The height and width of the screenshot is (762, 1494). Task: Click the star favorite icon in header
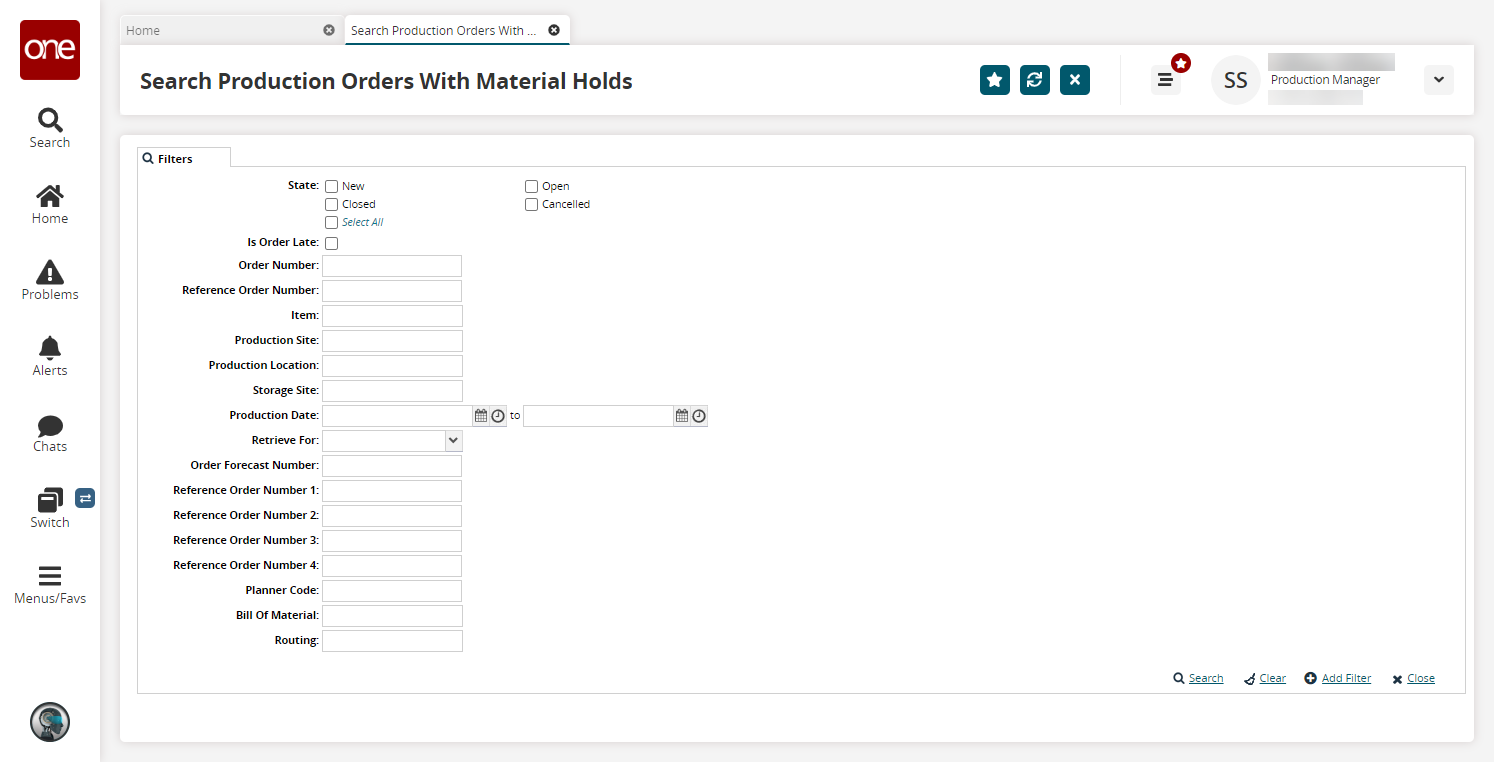click(x=994, y=80)
